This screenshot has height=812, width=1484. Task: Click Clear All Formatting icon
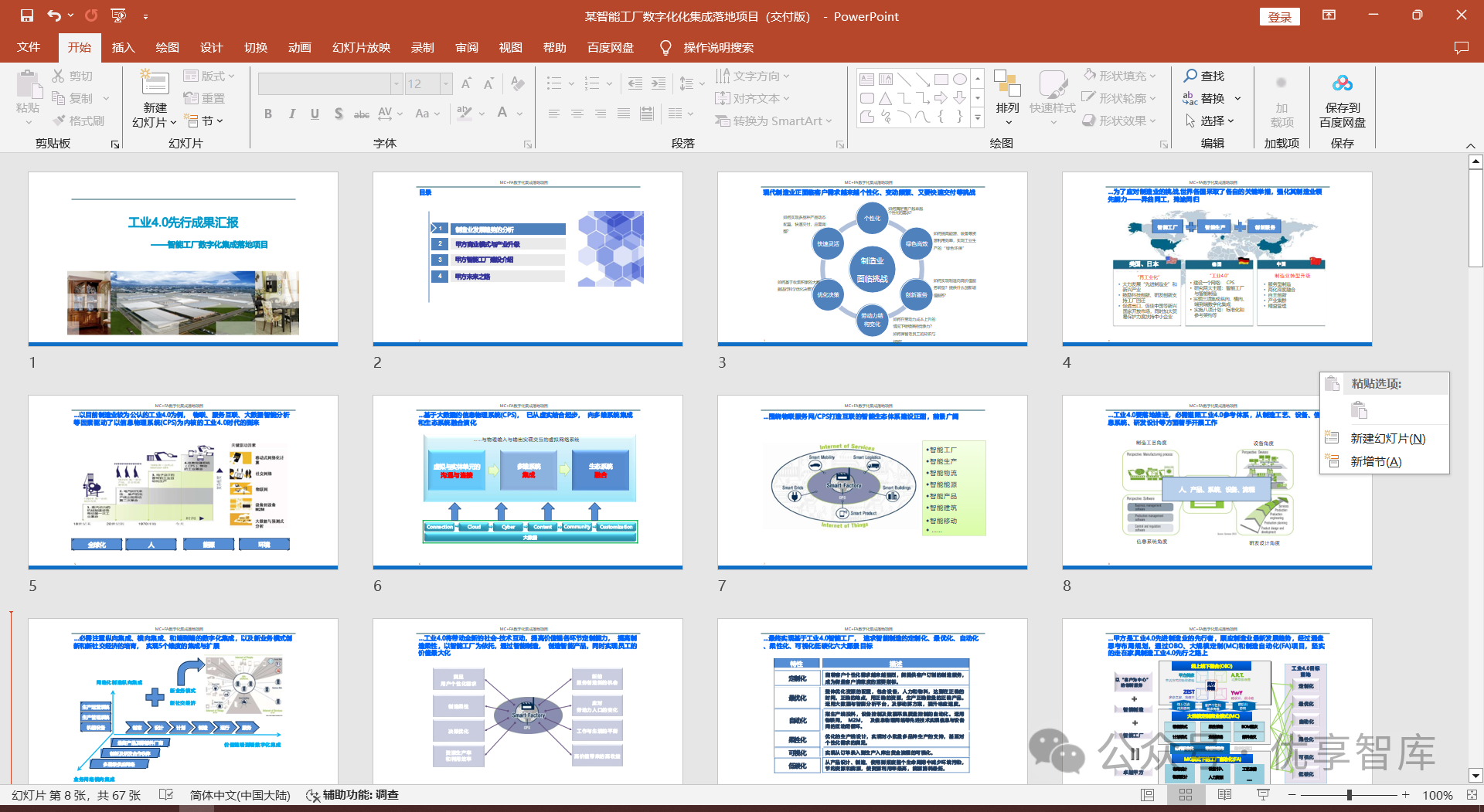click(x=518, y=83)
